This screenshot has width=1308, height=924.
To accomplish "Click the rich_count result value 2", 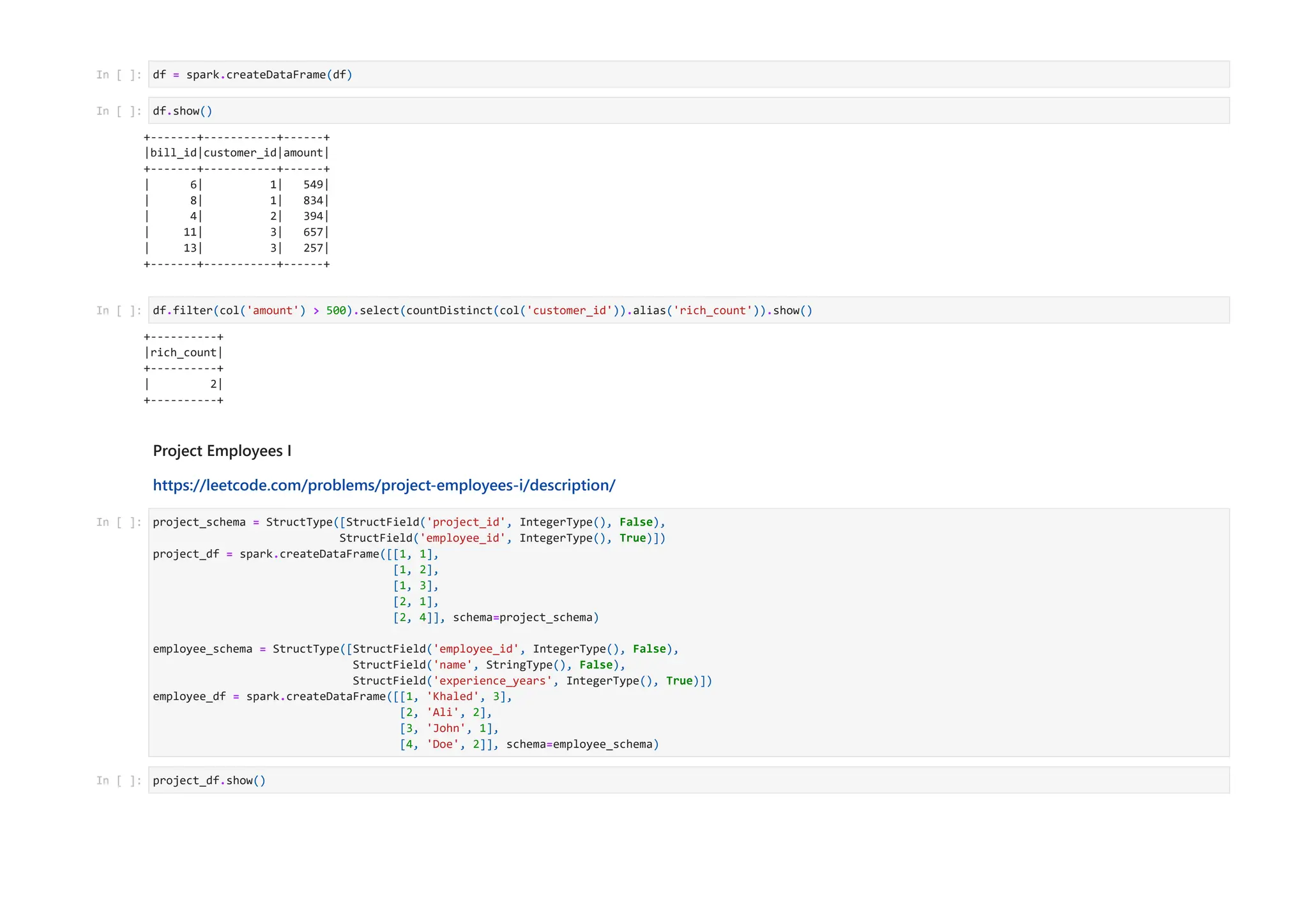I will (213, 384).
